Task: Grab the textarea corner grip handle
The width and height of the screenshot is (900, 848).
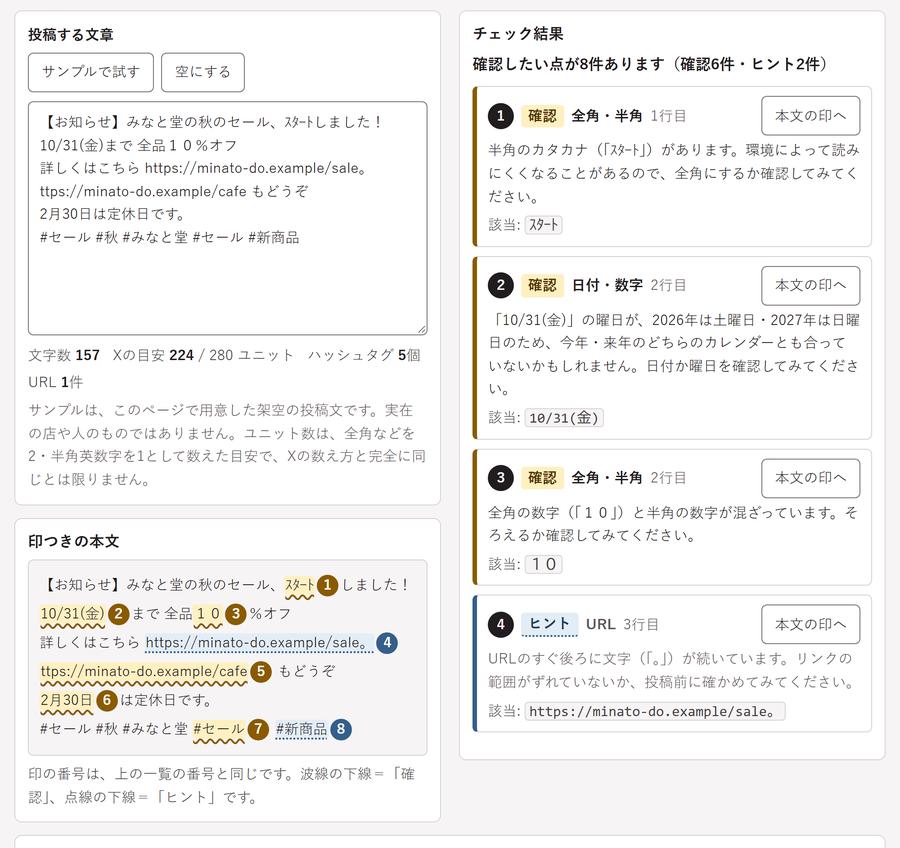Action: pyautogui.click(x=422, y=330)
